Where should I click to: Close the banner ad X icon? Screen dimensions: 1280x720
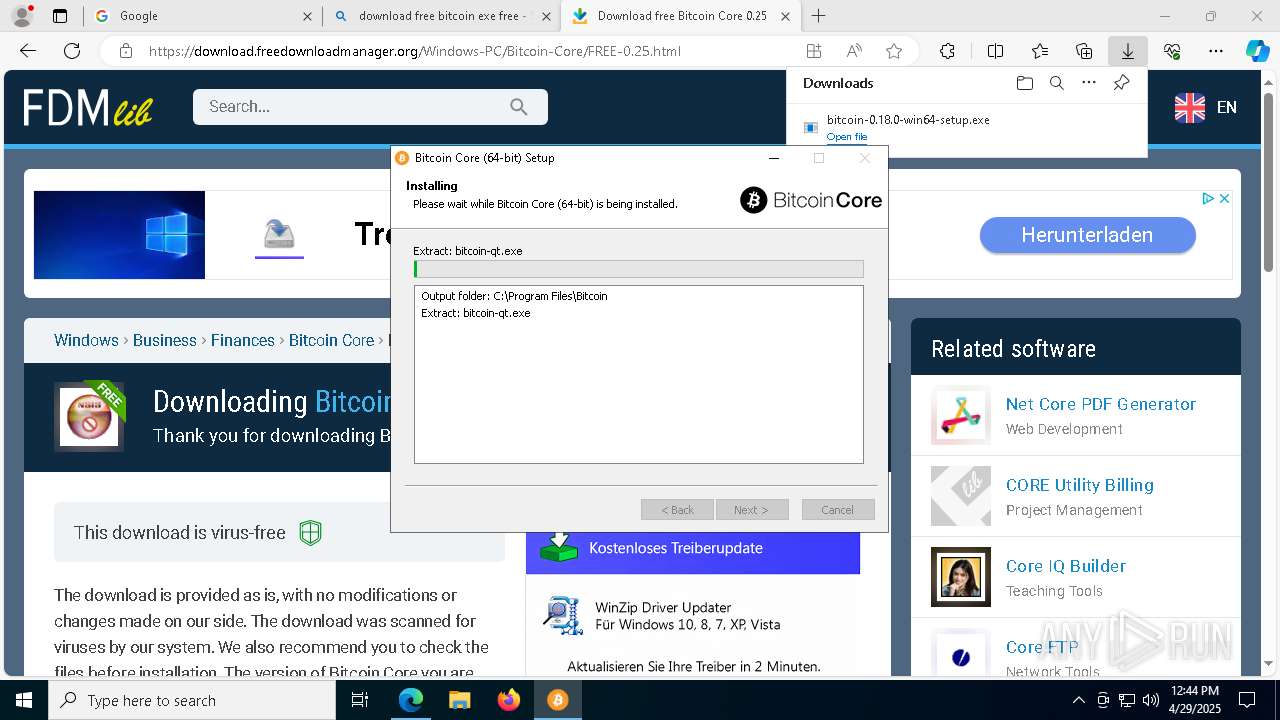click(x=1224, y=199)
